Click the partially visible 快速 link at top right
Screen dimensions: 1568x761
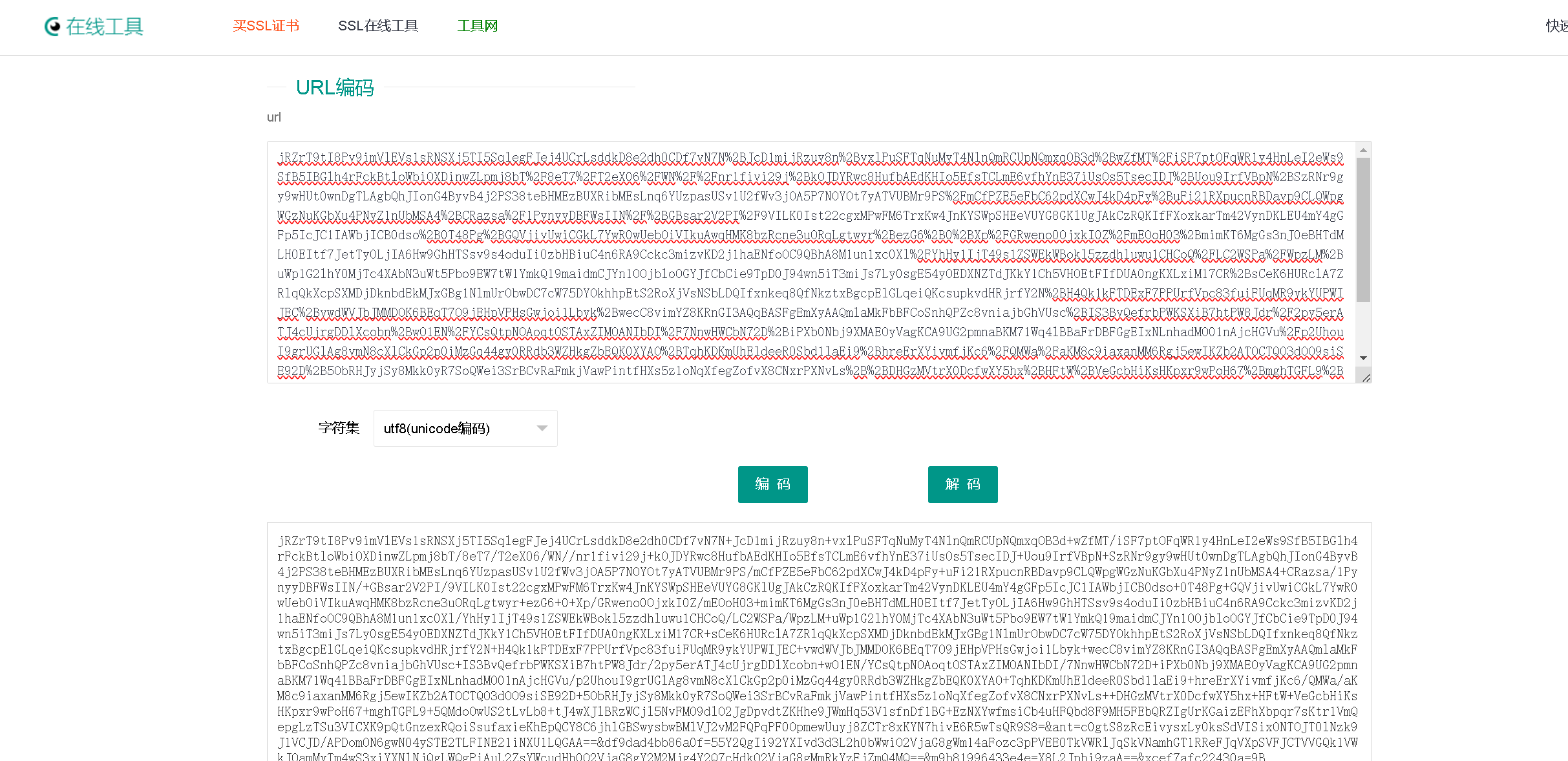point(1556,26)
